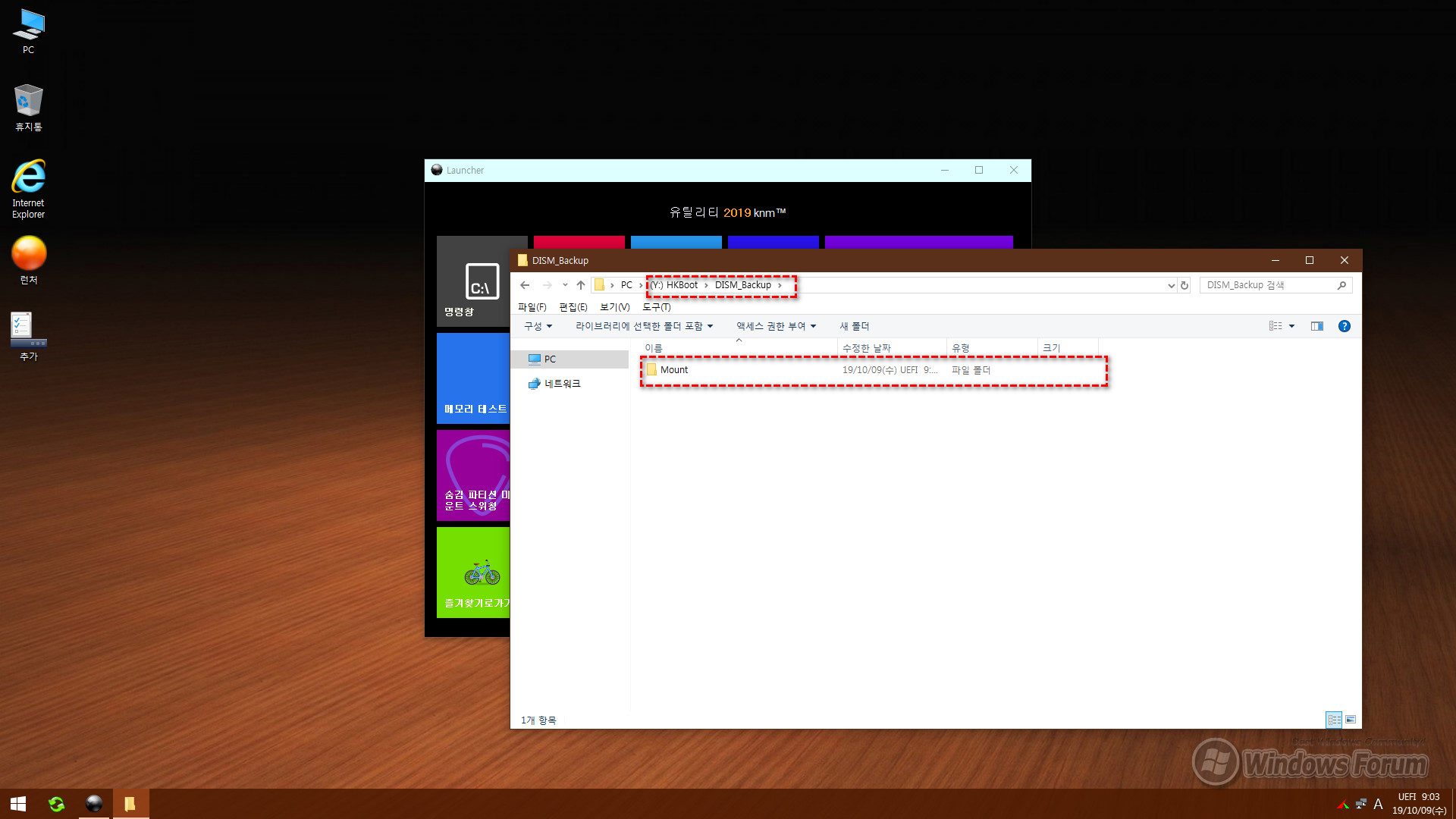Toggle the preview pane button
Viewport: 1456px width, 819px height.
pyautogui.click(x=1317, y=326)
